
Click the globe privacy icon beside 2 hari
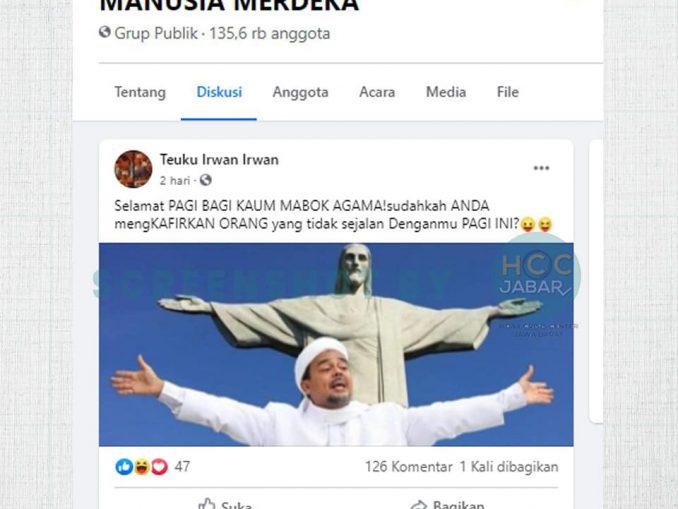point(205,180)
